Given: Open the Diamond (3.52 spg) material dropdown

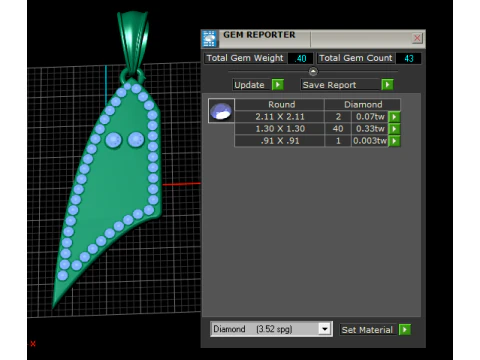Looking at the screenshot, I should 324,329.
